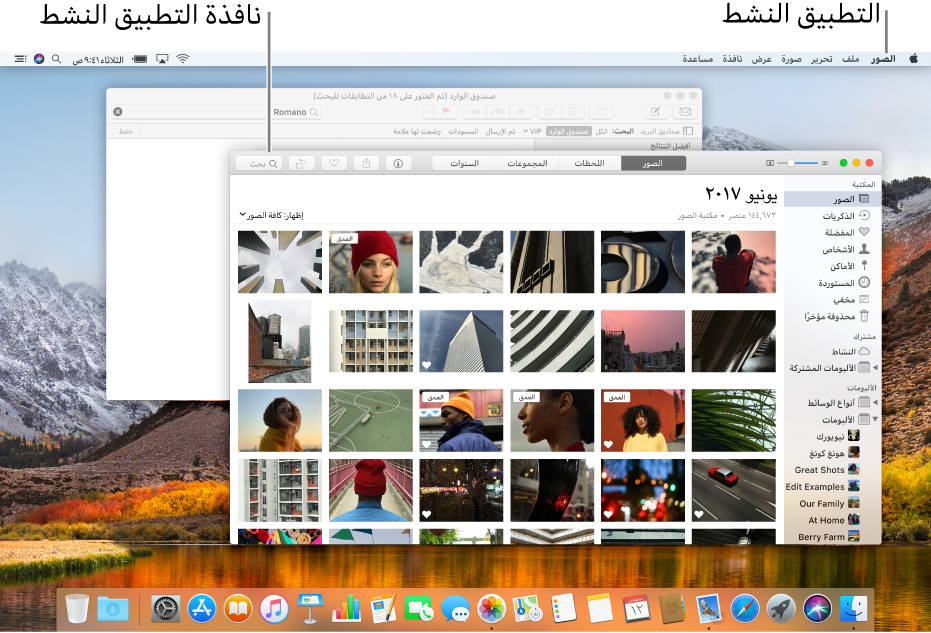Open iTunes music icon in Dock
Screen dimensions: 931x633
[274, 609]
